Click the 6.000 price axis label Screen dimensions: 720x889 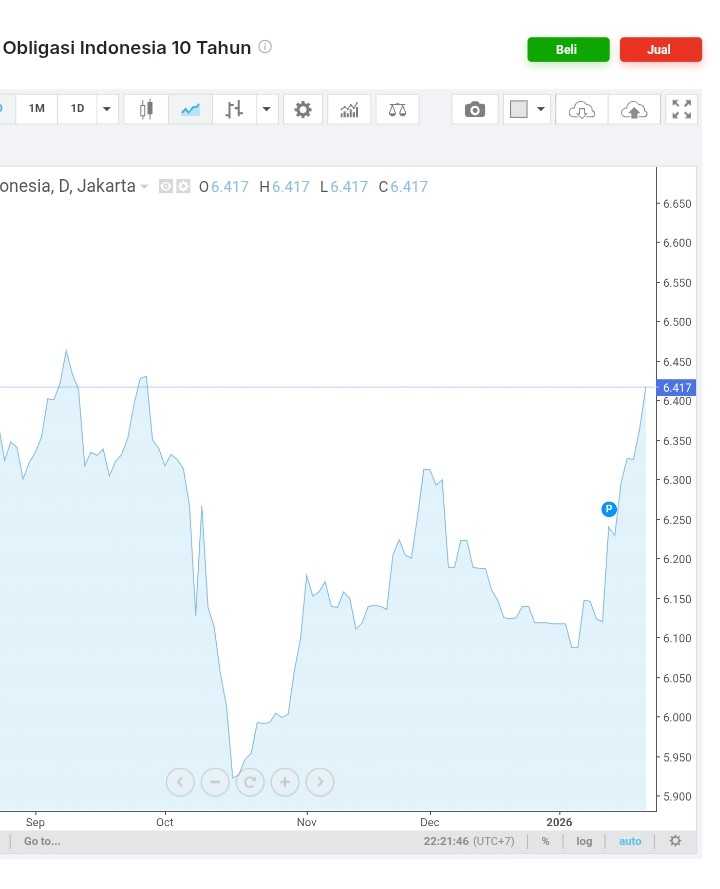pyautogui.click(x=677, y=717)
